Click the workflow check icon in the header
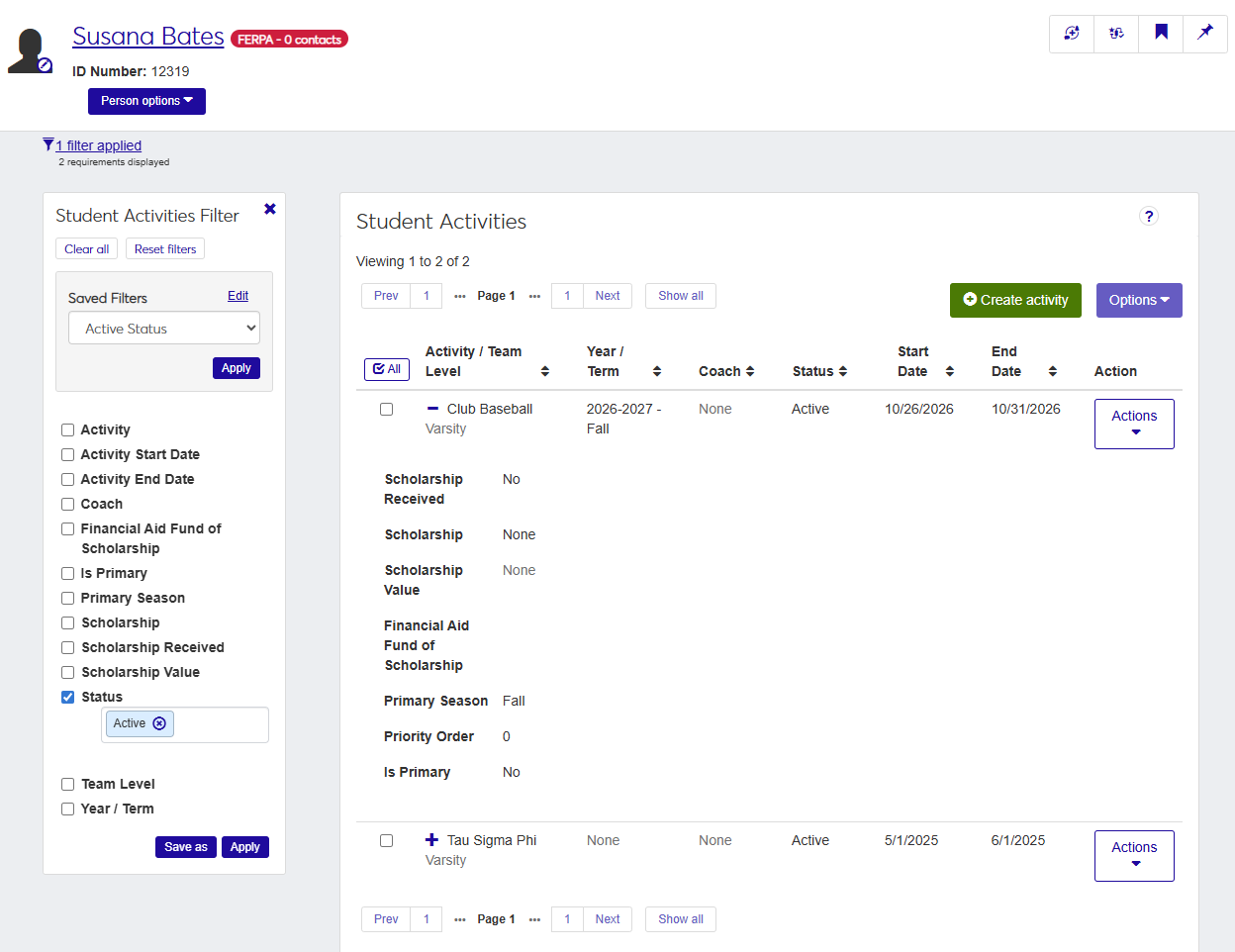Viewport: 1235px width, 952px height. (1115, 33)
